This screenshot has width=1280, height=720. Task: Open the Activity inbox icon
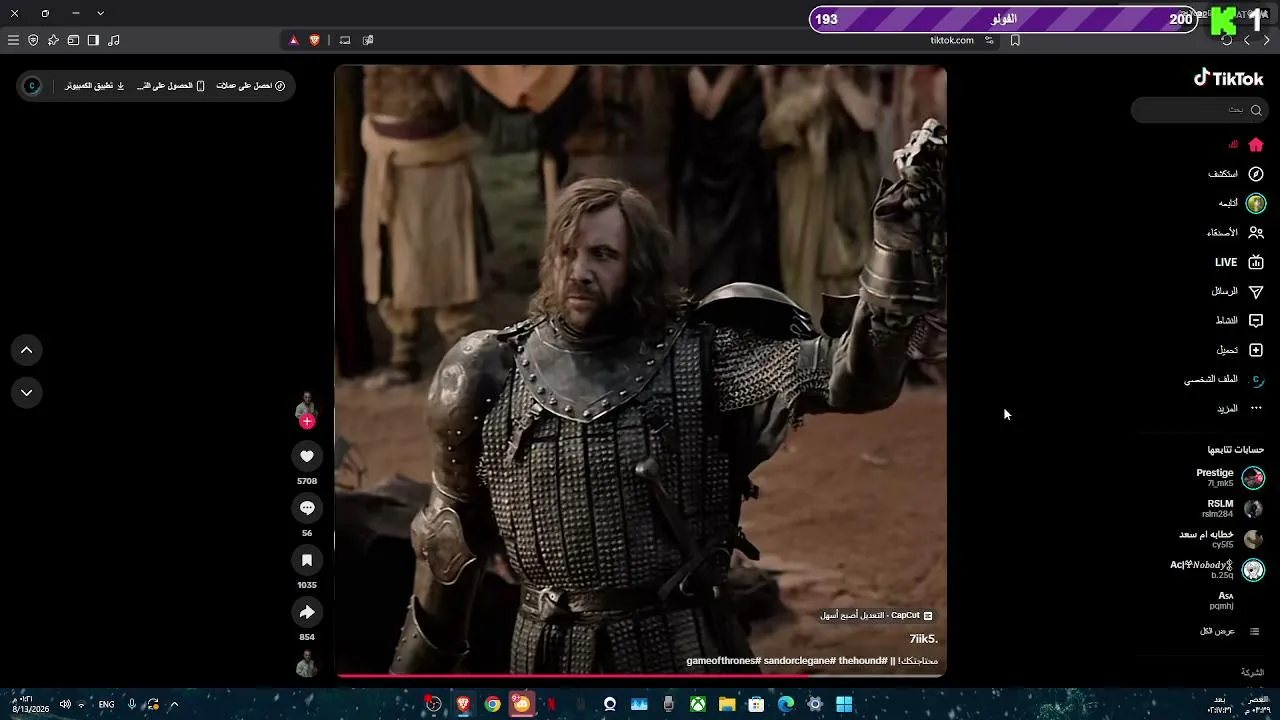click(1256, 321)
